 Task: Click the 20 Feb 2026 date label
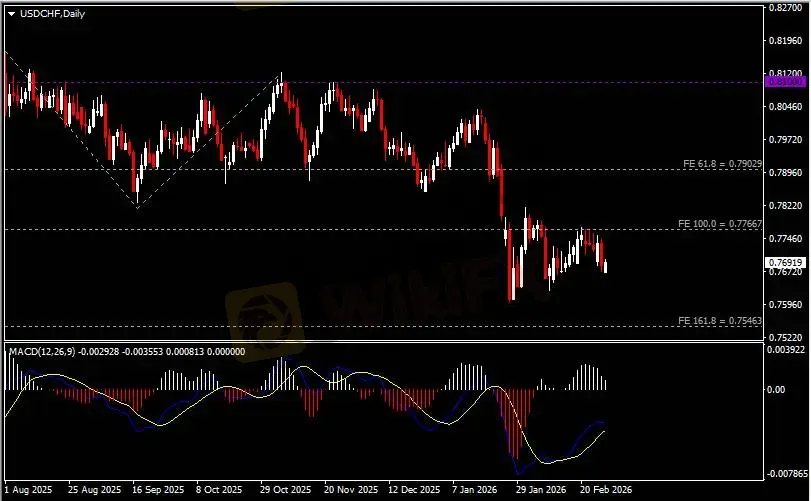[x=606, y=489]
